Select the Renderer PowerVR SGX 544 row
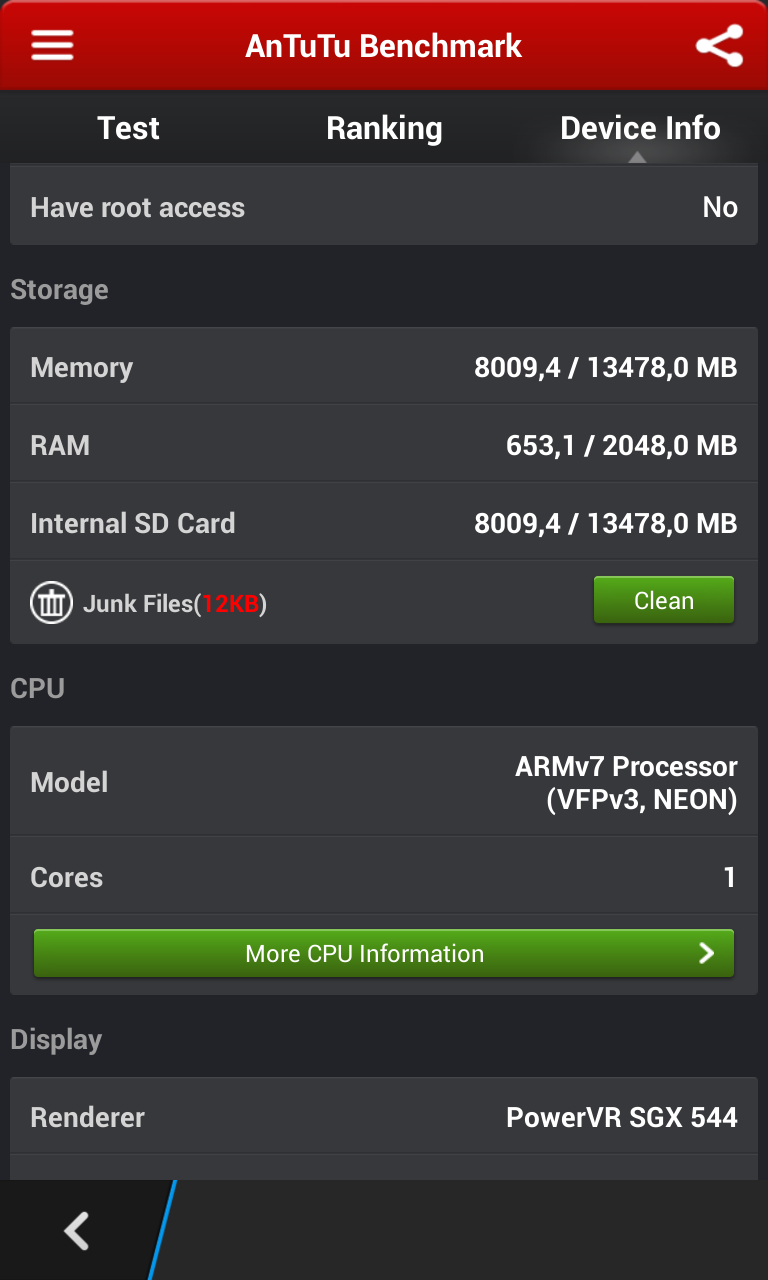This screenshot has width=768, height=1280. (384, 1117)
